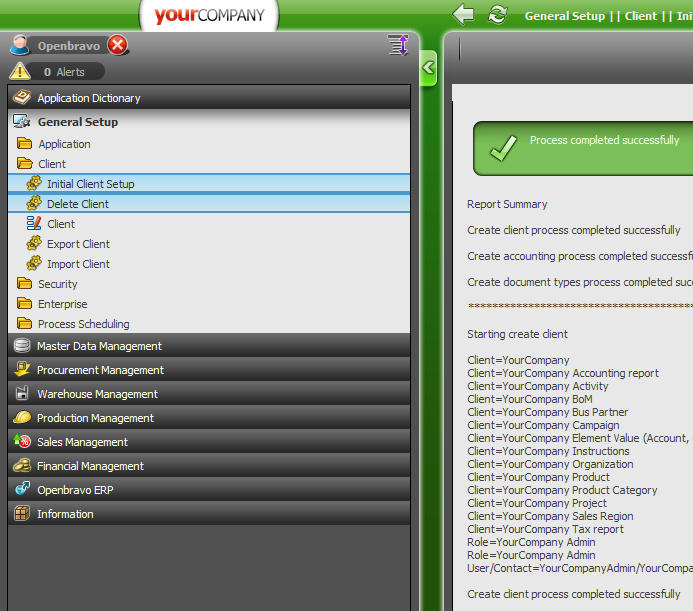This screenshot has width=693, height=611.
Task: Collapse the General Setup section
Action: coord(209,122)
